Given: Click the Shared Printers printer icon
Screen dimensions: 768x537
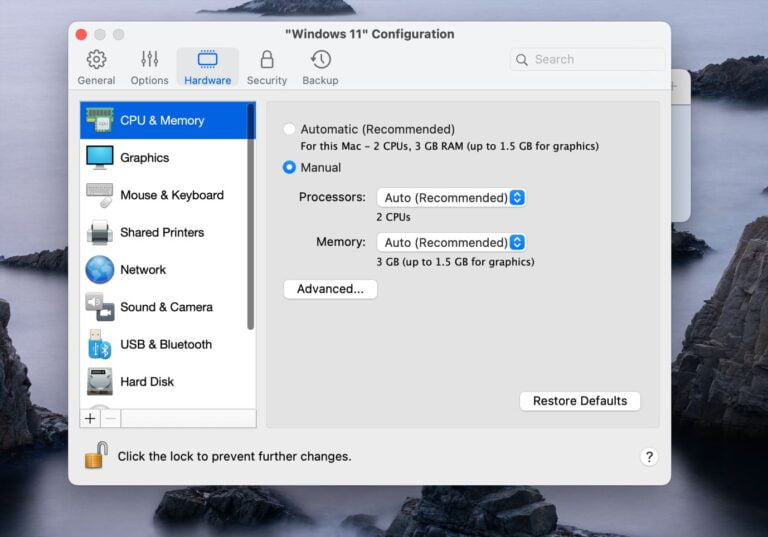Looking at the screenshot, I should coord(100,232).
